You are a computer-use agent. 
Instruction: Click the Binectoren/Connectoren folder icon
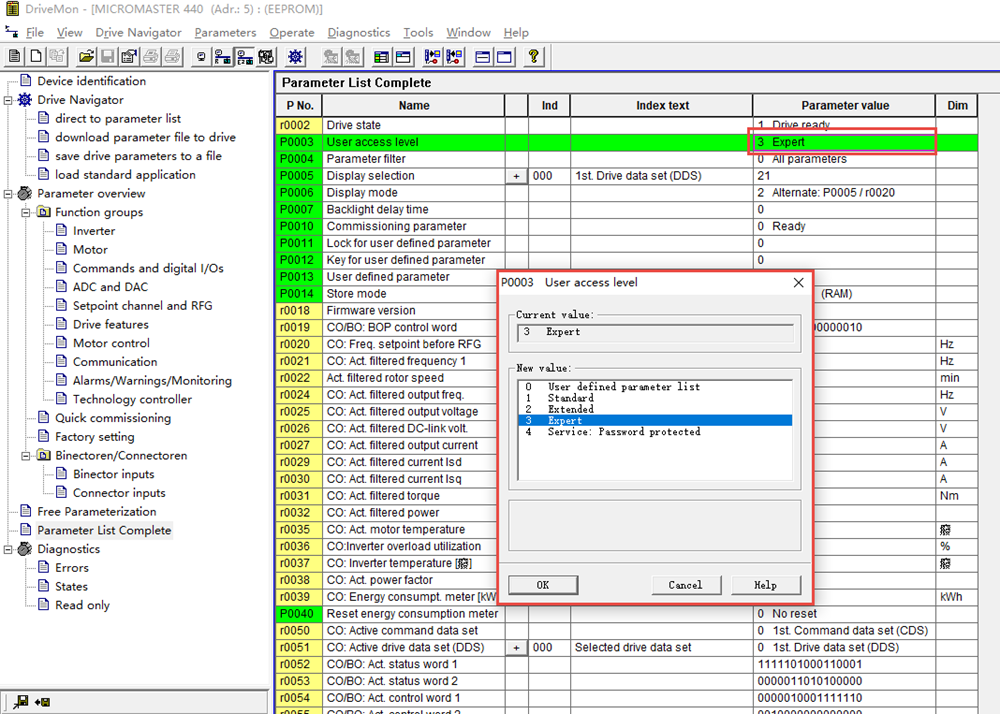tap(43, 456)
